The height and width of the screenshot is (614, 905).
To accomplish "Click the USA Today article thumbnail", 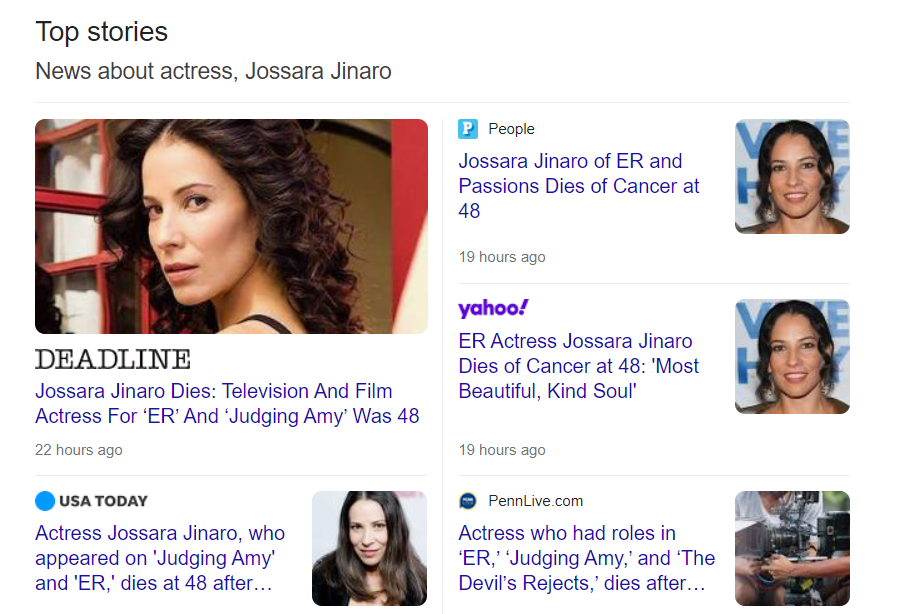I will (x=369, y=548).
